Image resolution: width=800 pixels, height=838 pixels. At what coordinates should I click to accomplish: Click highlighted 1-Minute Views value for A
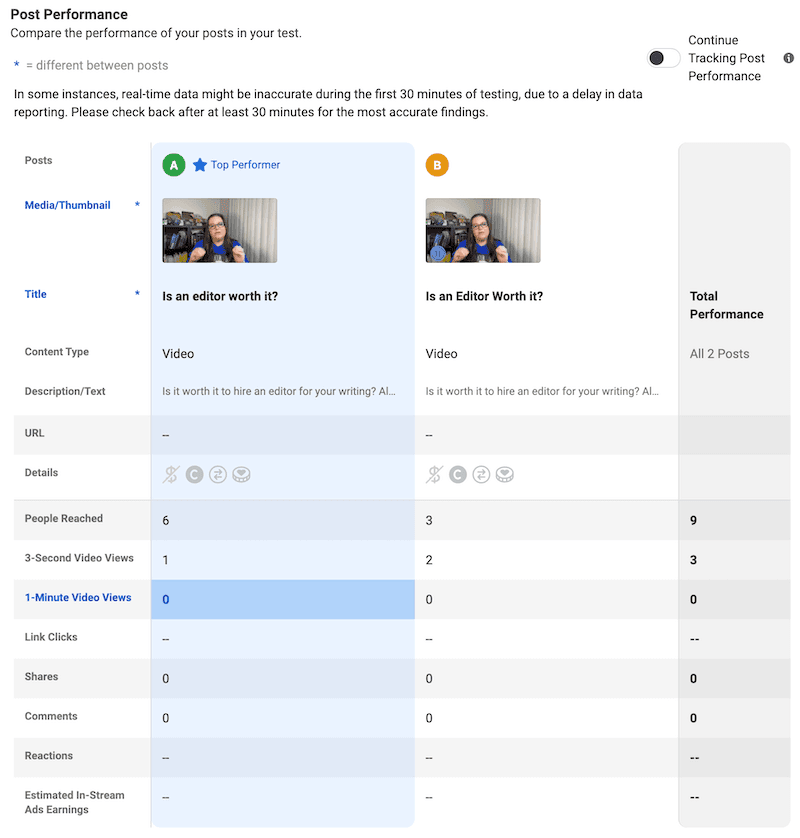[x=283, y=600]
